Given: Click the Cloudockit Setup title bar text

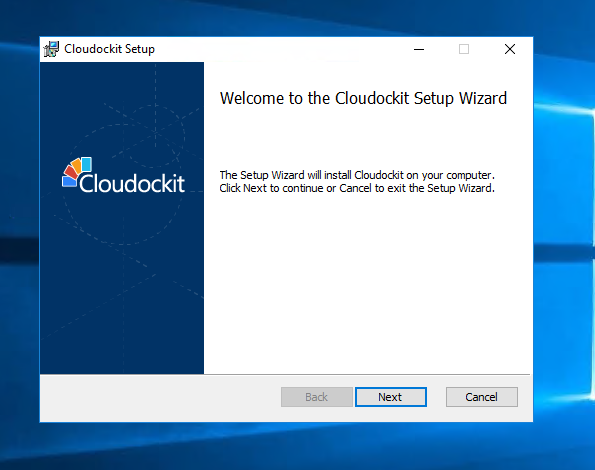Looking at the screenshot, I should pos(109,49).
